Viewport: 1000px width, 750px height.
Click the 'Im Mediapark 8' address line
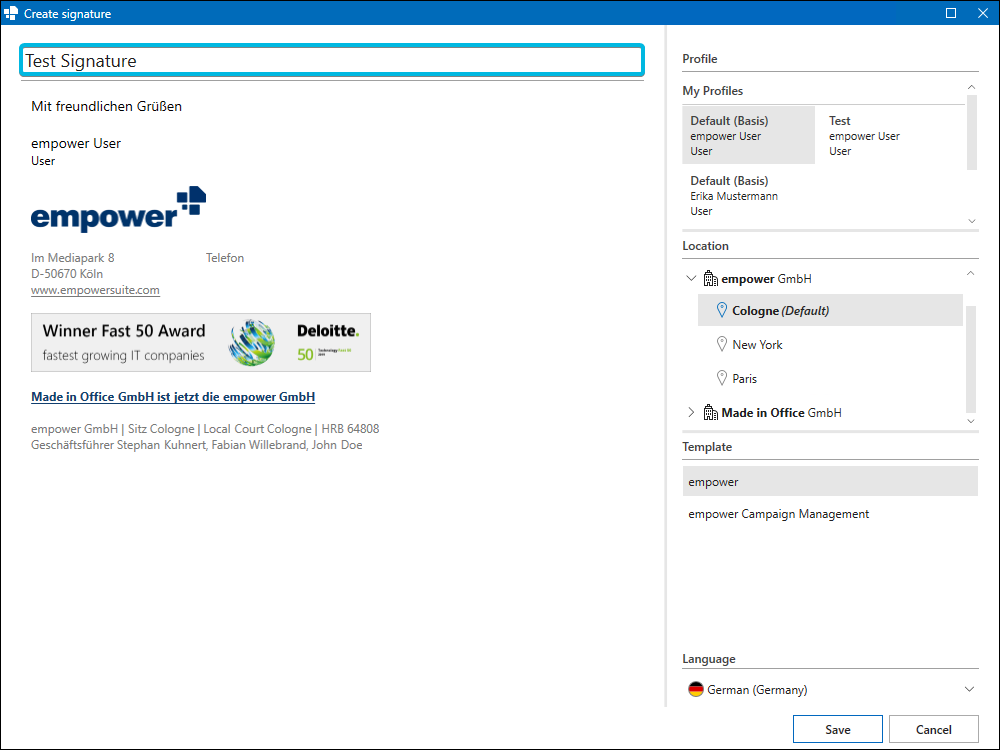coord(73,258)
